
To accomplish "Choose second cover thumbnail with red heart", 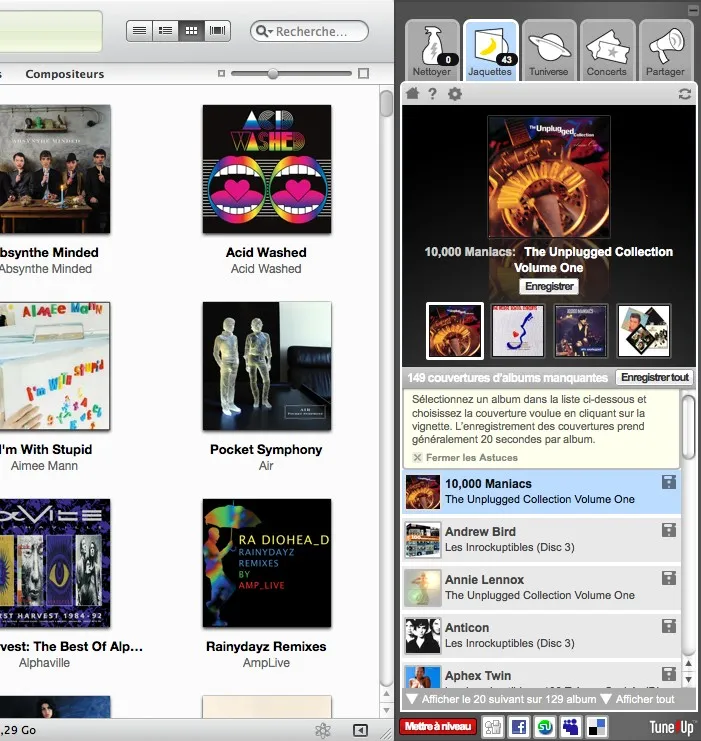I will click(518, 331).
